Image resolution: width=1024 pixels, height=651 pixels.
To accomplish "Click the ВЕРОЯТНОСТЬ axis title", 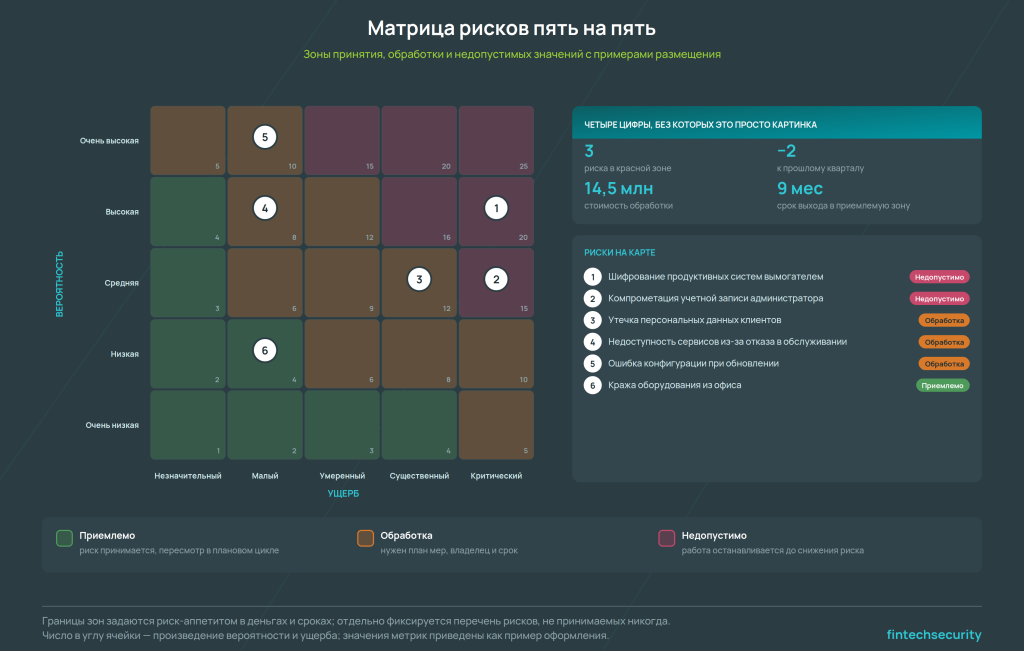I will pos(59,284).
